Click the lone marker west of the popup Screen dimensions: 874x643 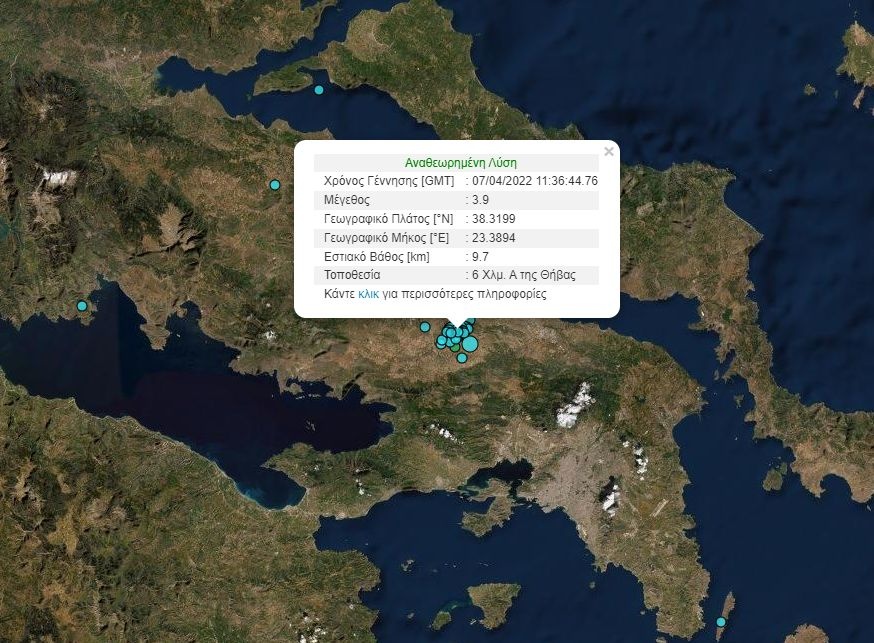[x=275, y=184]
